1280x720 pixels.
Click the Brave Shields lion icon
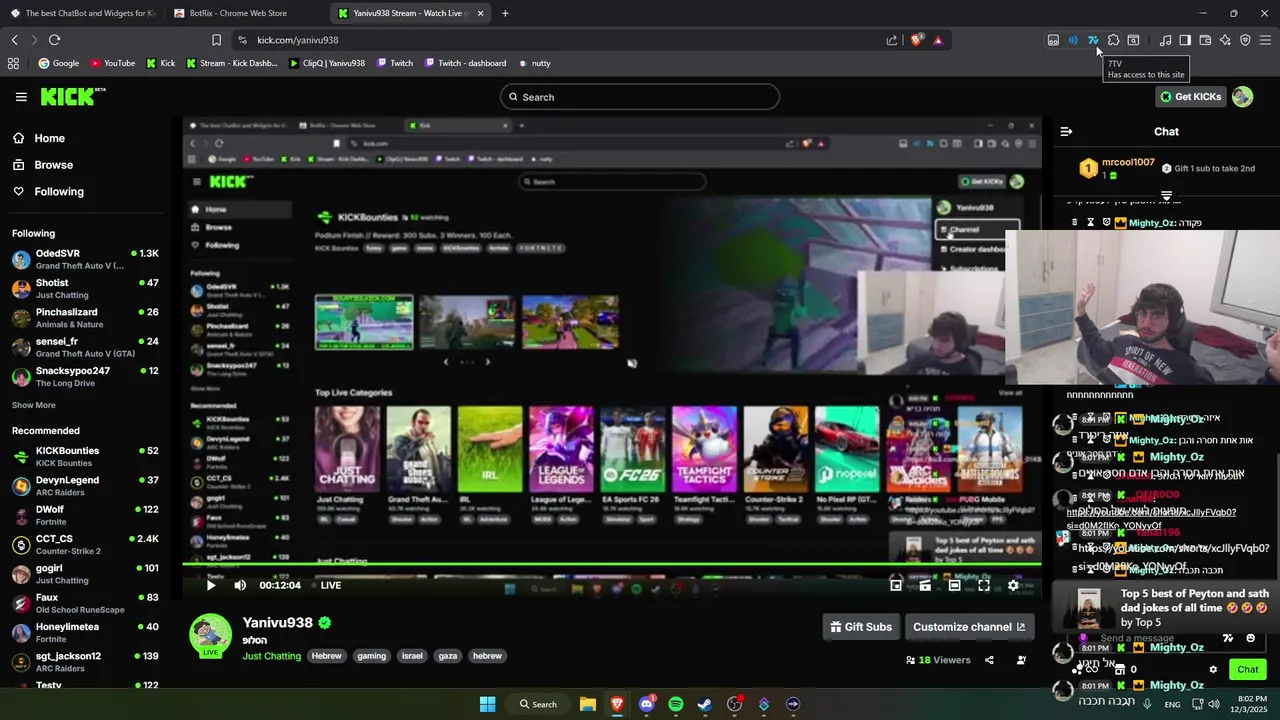(x=916, y=40)
